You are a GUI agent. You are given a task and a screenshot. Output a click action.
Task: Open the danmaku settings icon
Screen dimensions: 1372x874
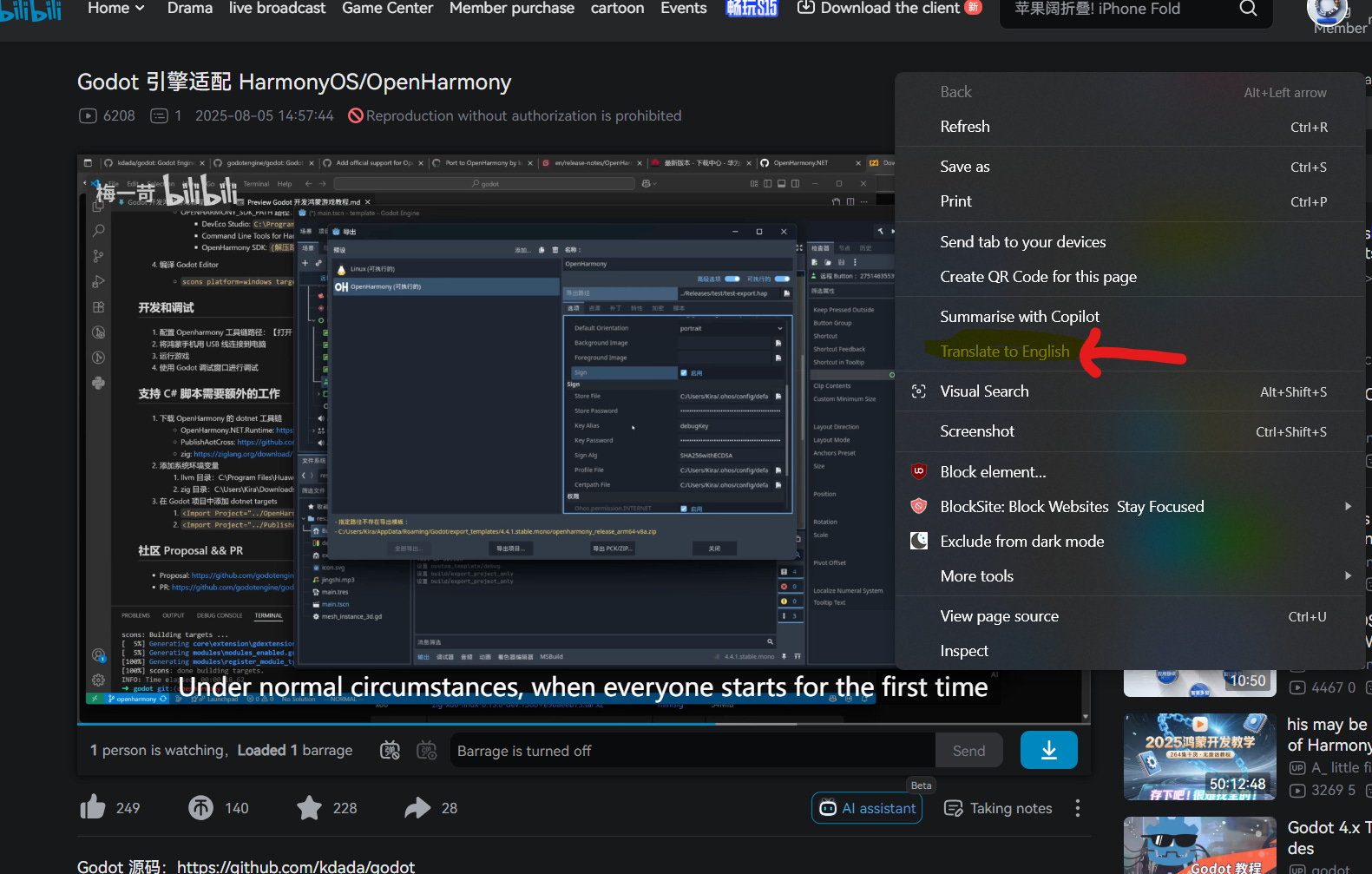coord(427,750)
